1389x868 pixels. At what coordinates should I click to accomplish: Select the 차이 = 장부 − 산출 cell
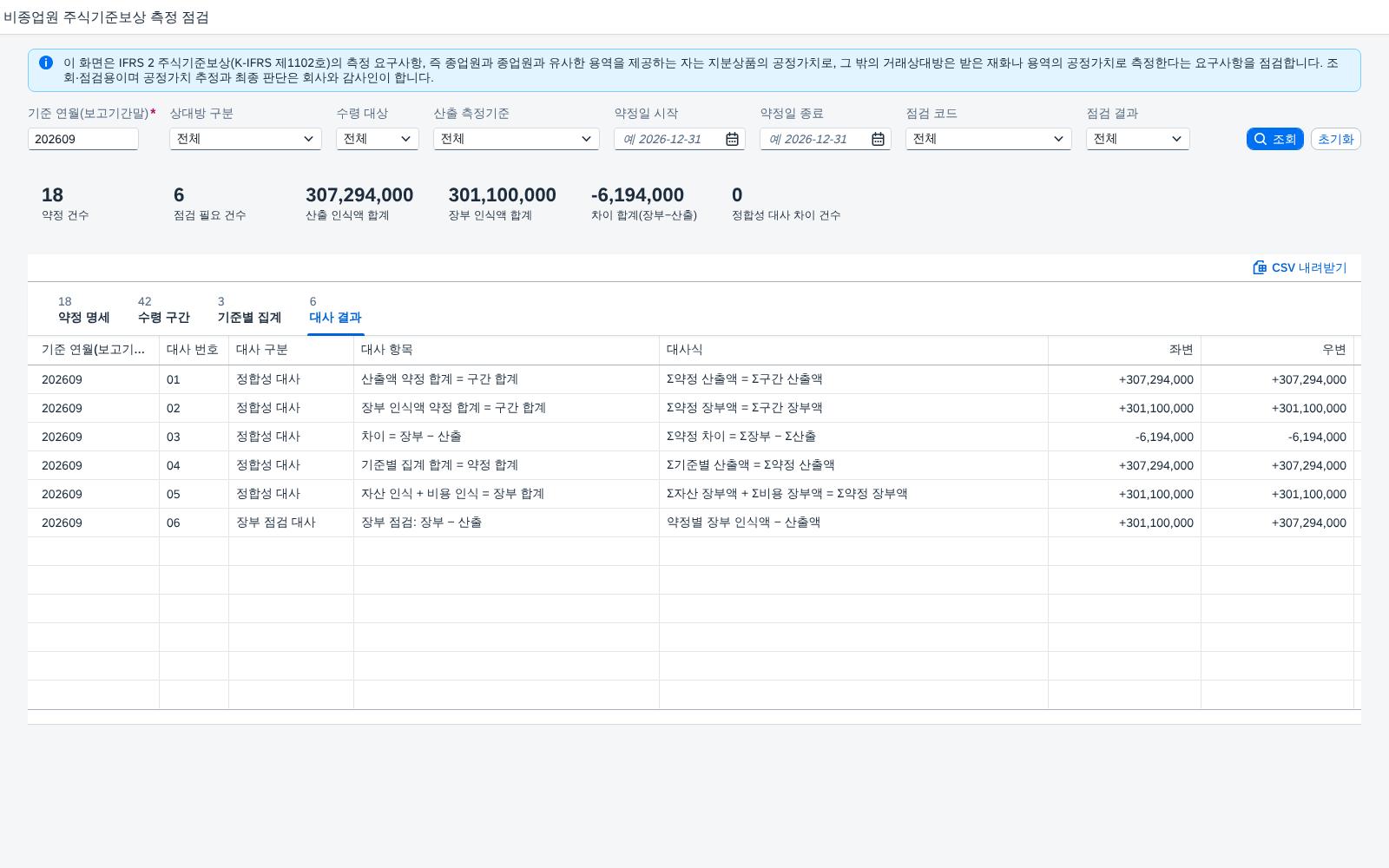tap(506, 437)
